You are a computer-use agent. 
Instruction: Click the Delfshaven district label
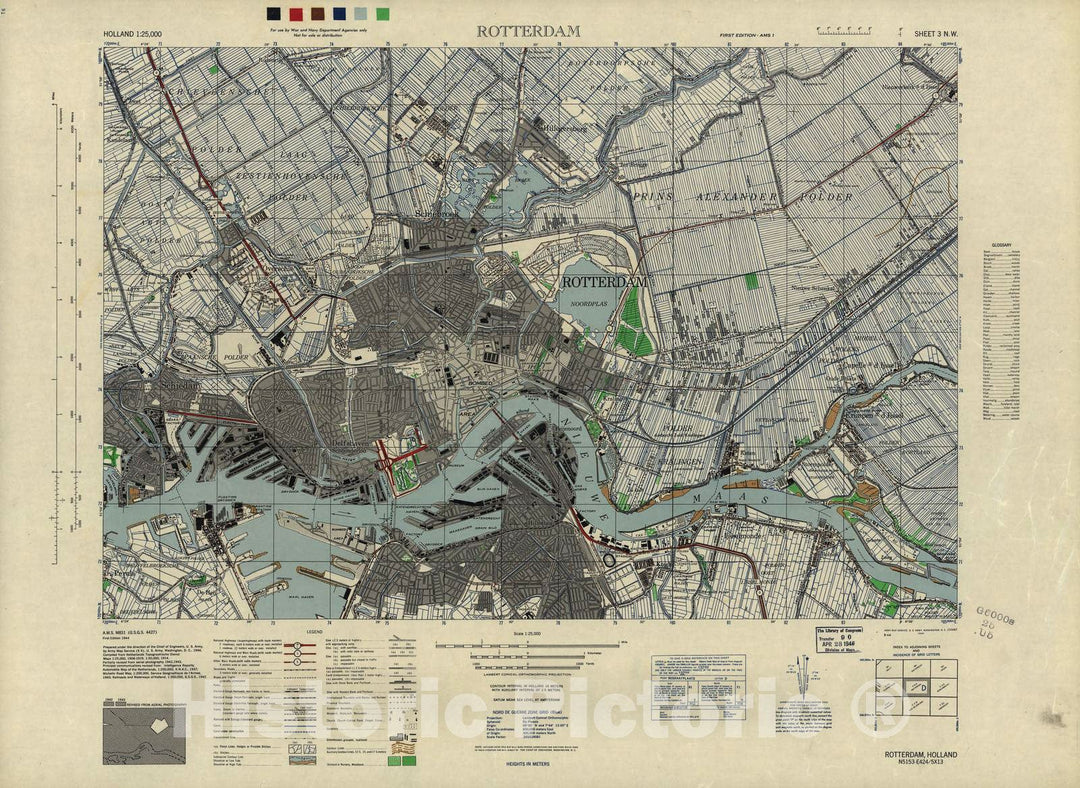[352, 445]
